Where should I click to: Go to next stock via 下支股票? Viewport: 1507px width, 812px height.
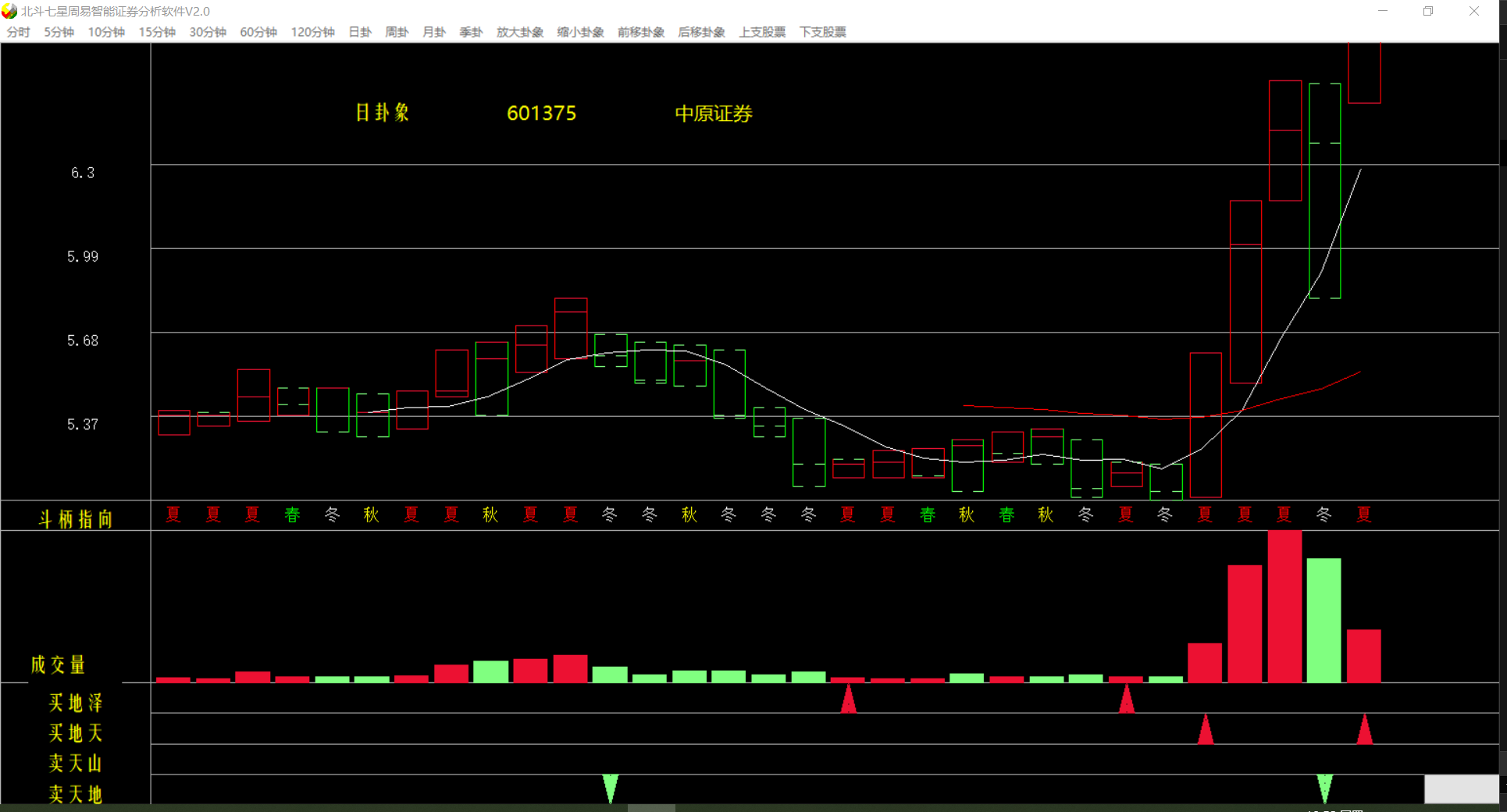[822, 32]
